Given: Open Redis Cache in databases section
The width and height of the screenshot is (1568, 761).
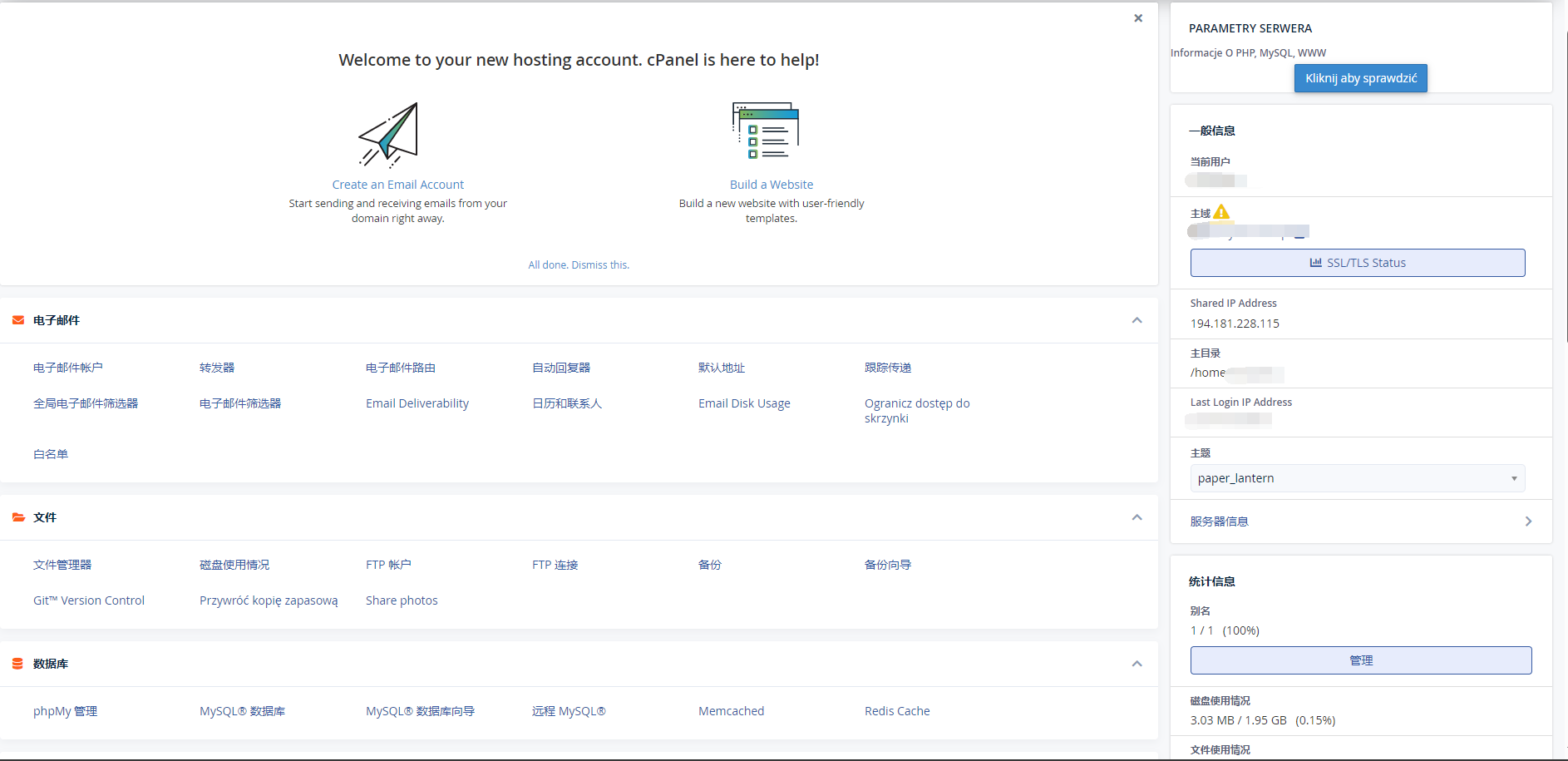Looking at the screenshot, I should [x=896, y=711].
